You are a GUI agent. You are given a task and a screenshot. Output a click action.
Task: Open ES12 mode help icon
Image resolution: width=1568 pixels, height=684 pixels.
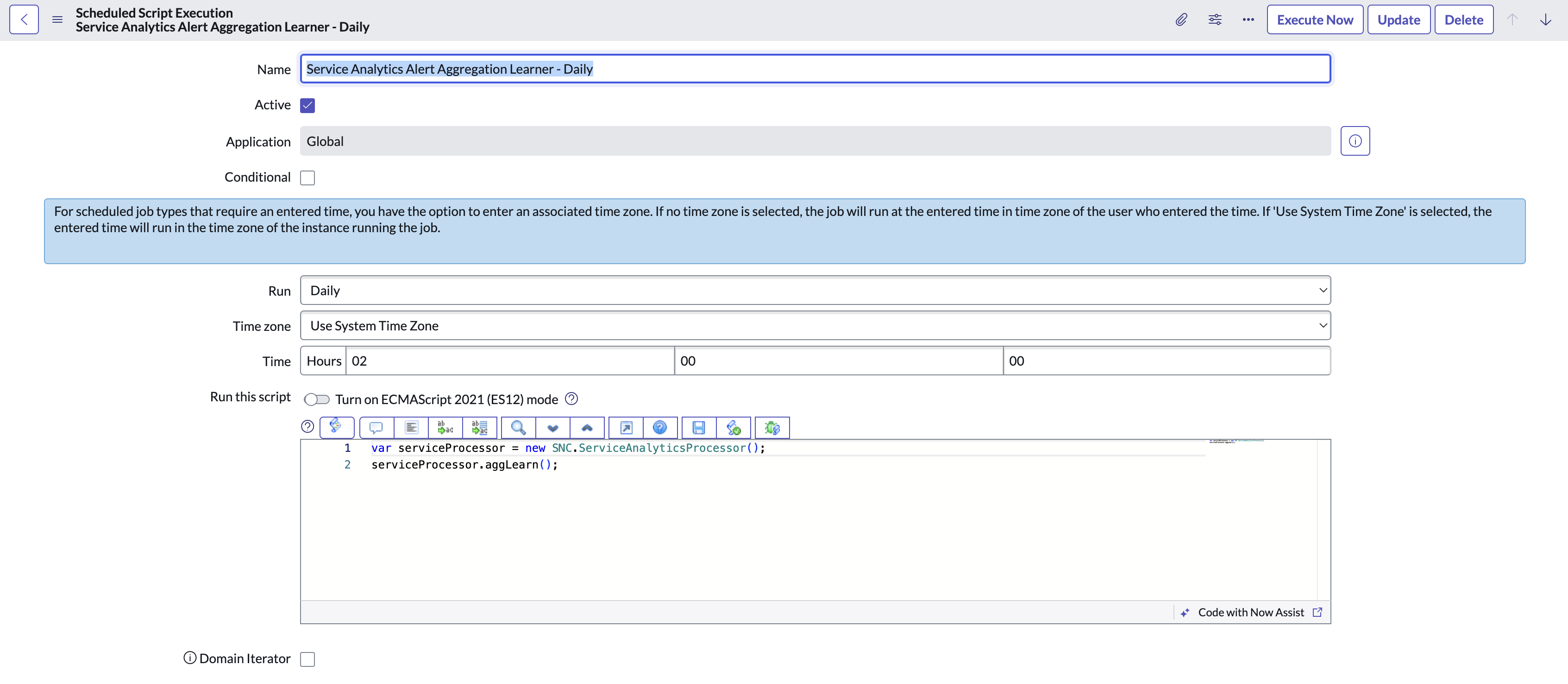pos(571,399)
